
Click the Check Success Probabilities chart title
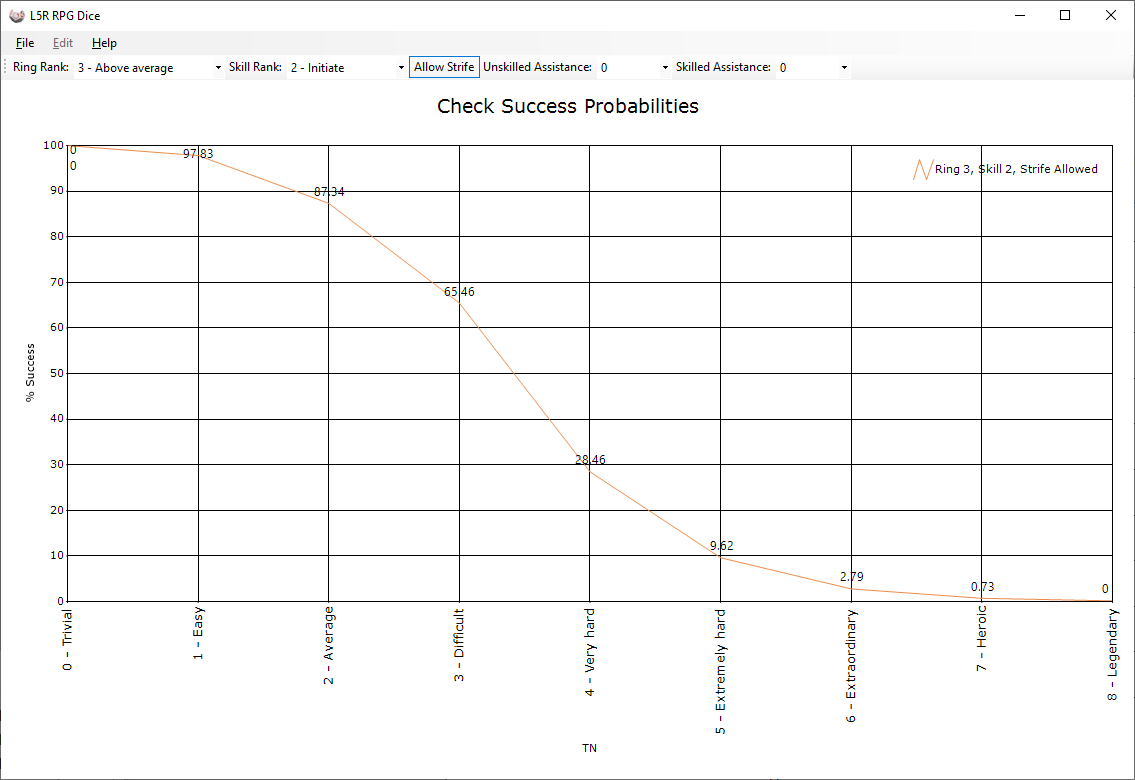tap(567, 106)
